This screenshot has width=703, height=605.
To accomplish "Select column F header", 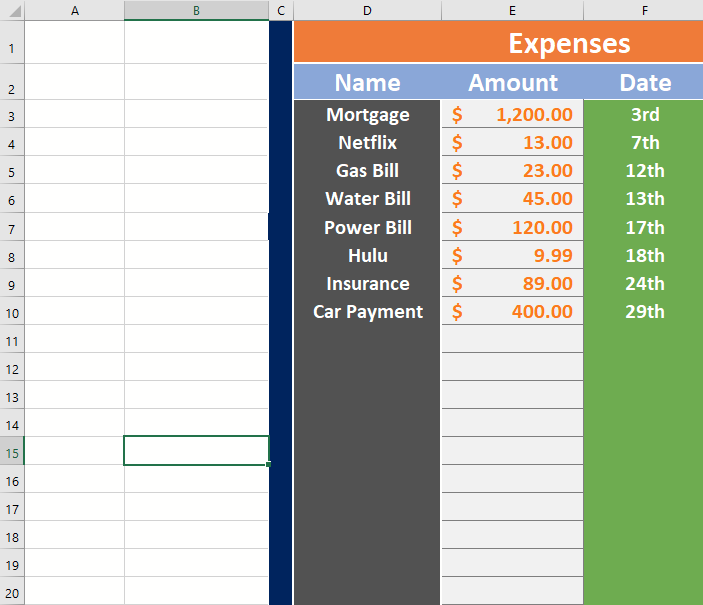I will point(643,10).
